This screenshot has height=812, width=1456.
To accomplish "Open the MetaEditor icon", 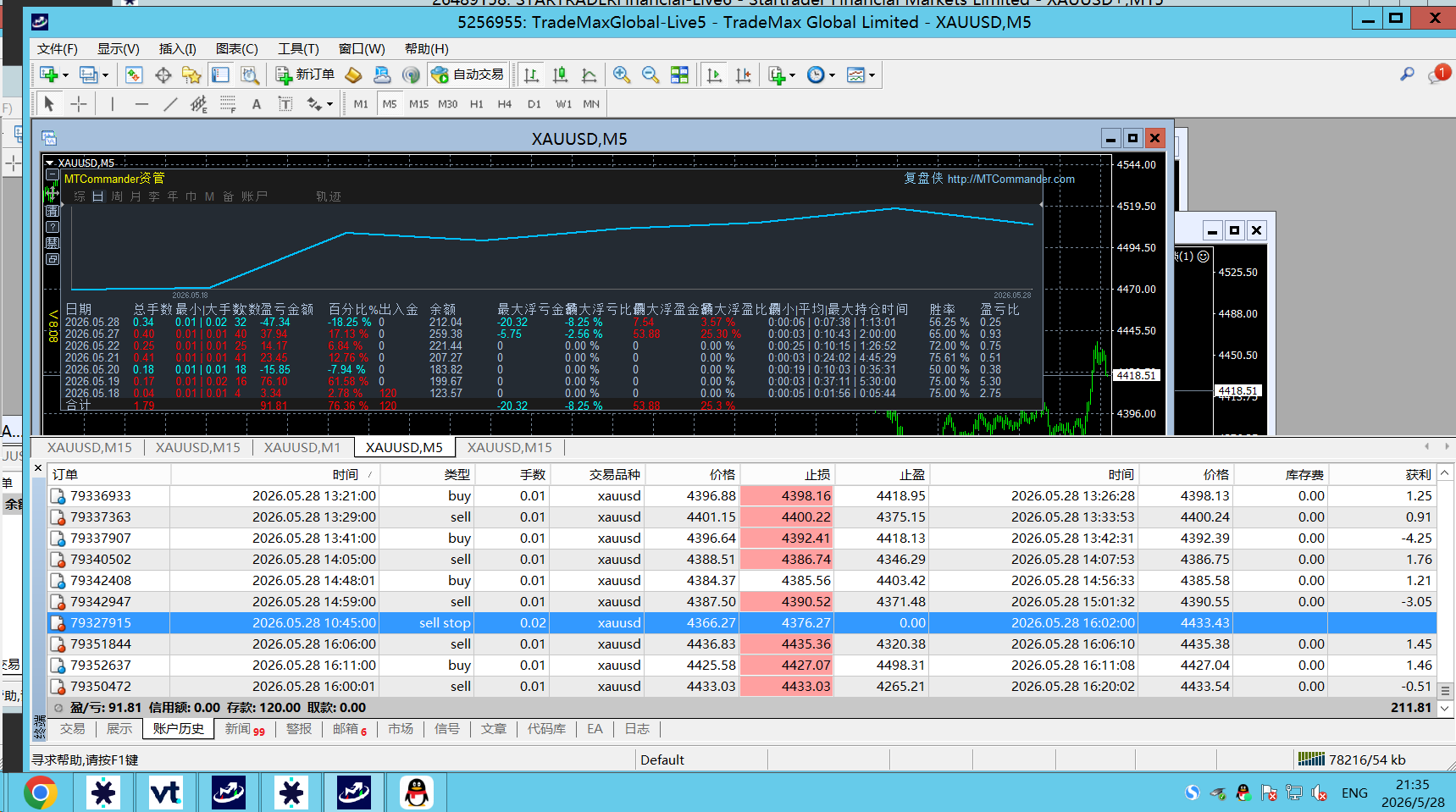I will 353,75.
